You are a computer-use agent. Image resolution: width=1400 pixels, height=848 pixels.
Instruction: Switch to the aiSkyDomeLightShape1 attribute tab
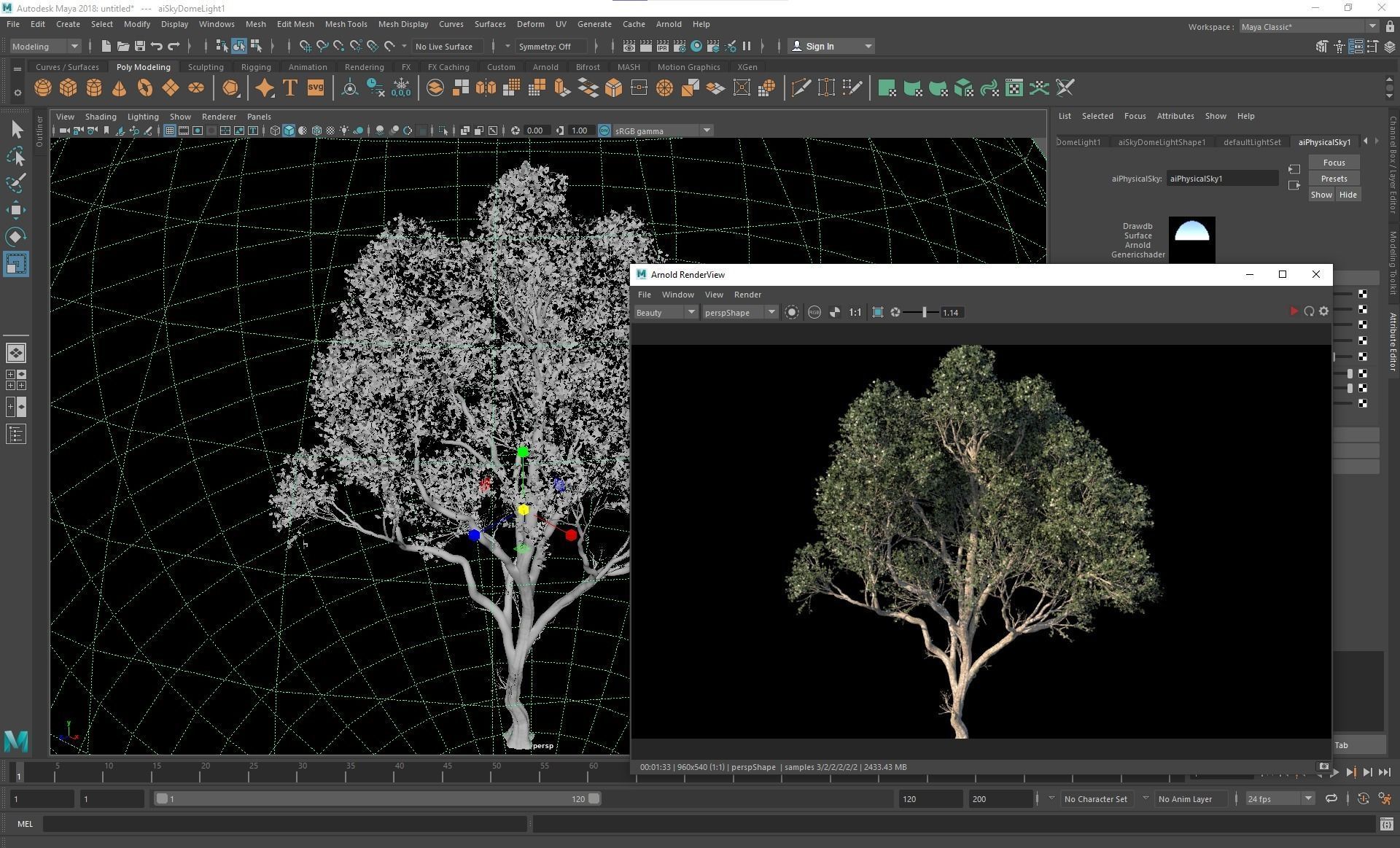pos(1161,142)
